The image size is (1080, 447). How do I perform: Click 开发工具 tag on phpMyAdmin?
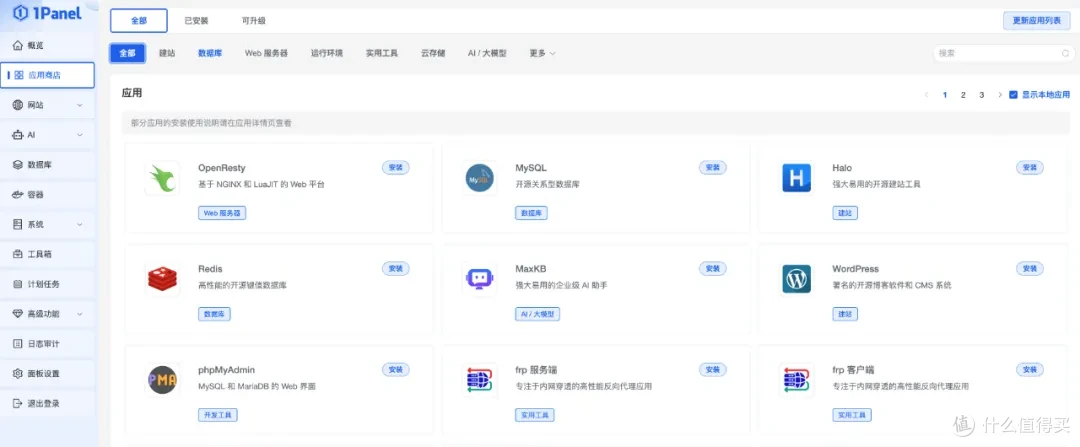click(x=218, y=415)
